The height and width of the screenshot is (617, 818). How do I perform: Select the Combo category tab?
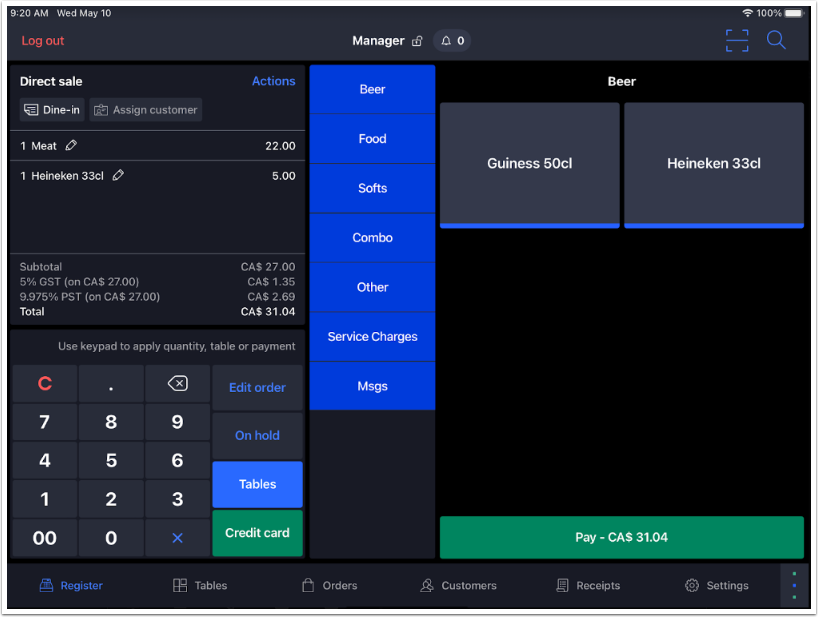tap(371, 237)
